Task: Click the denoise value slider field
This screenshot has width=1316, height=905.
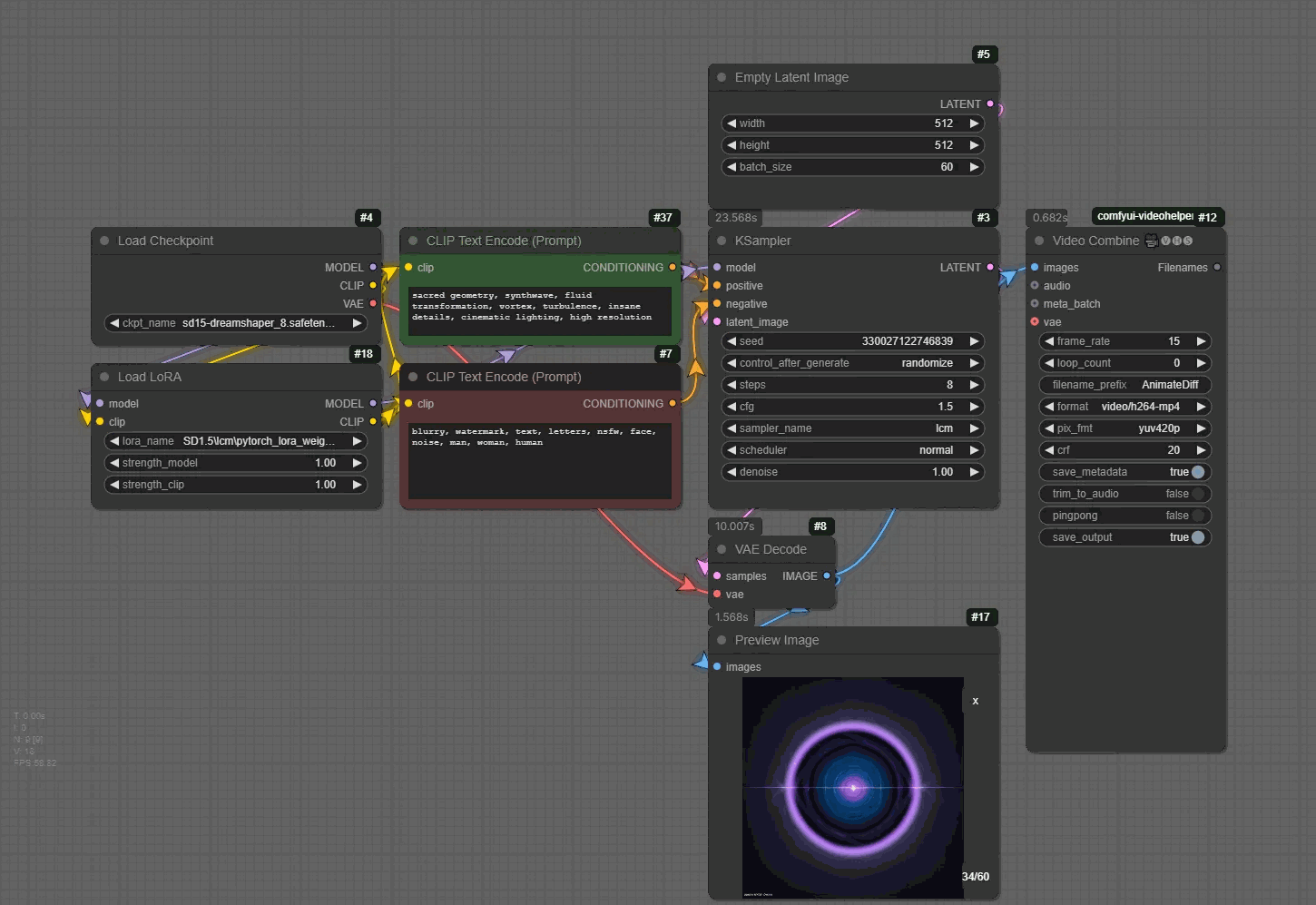Action: click(x=853, y=472)
